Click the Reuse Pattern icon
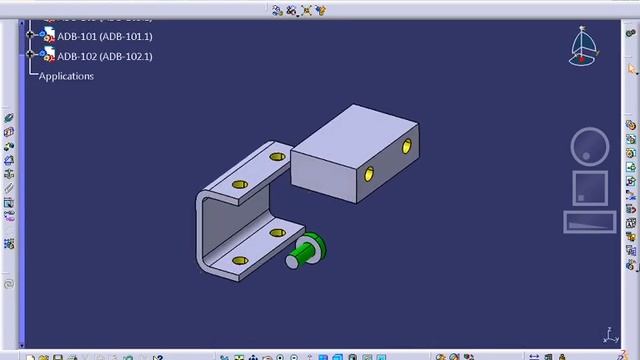The image size is (640, 360). (9, 244)
